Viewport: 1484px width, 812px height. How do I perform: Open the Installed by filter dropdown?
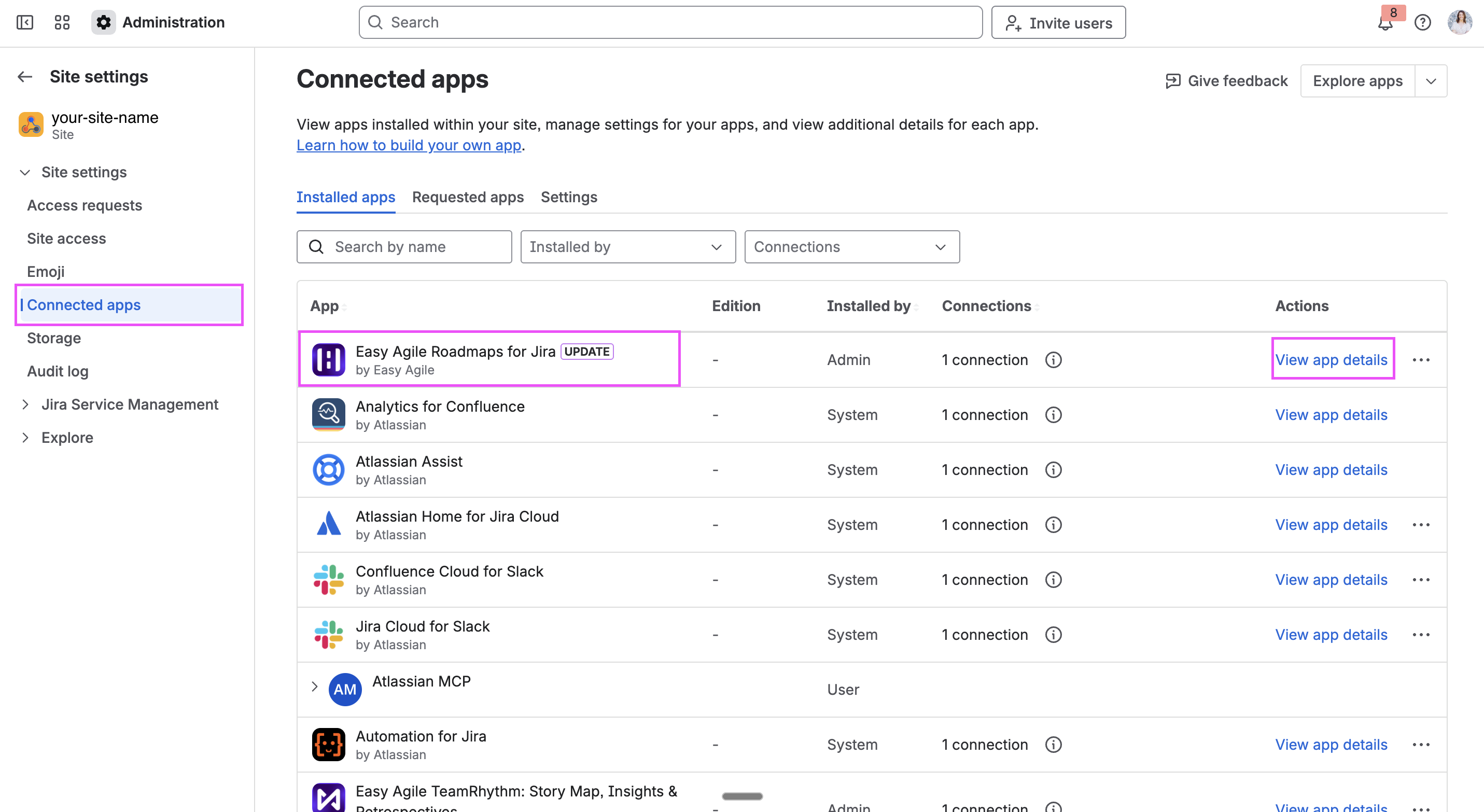pyautogui.click(x=627, y=247)
